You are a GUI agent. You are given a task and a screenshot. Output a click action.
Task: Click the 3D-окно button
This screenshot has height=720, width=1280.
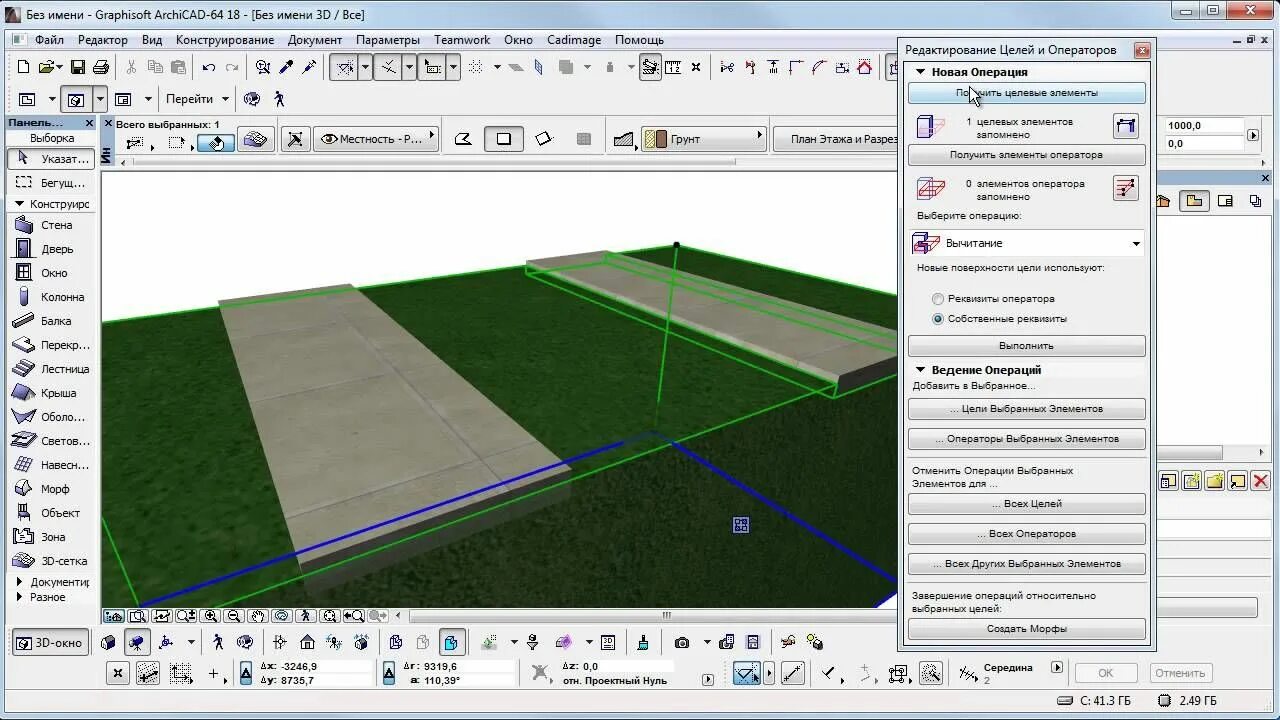click(x=50, y=643)
